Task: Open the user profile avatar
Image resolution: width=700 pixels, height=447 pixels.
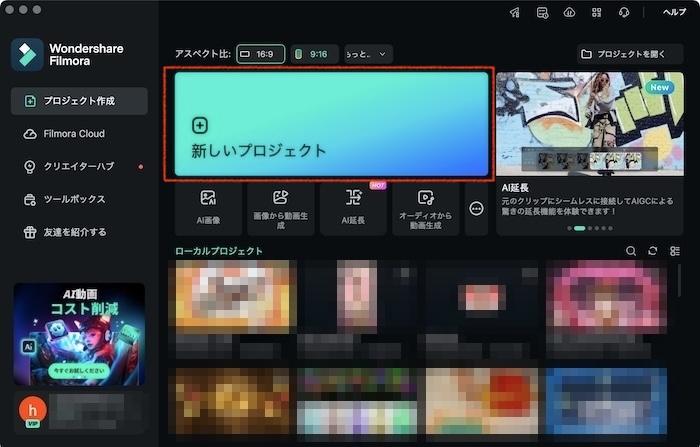Action: coord(33,410)
